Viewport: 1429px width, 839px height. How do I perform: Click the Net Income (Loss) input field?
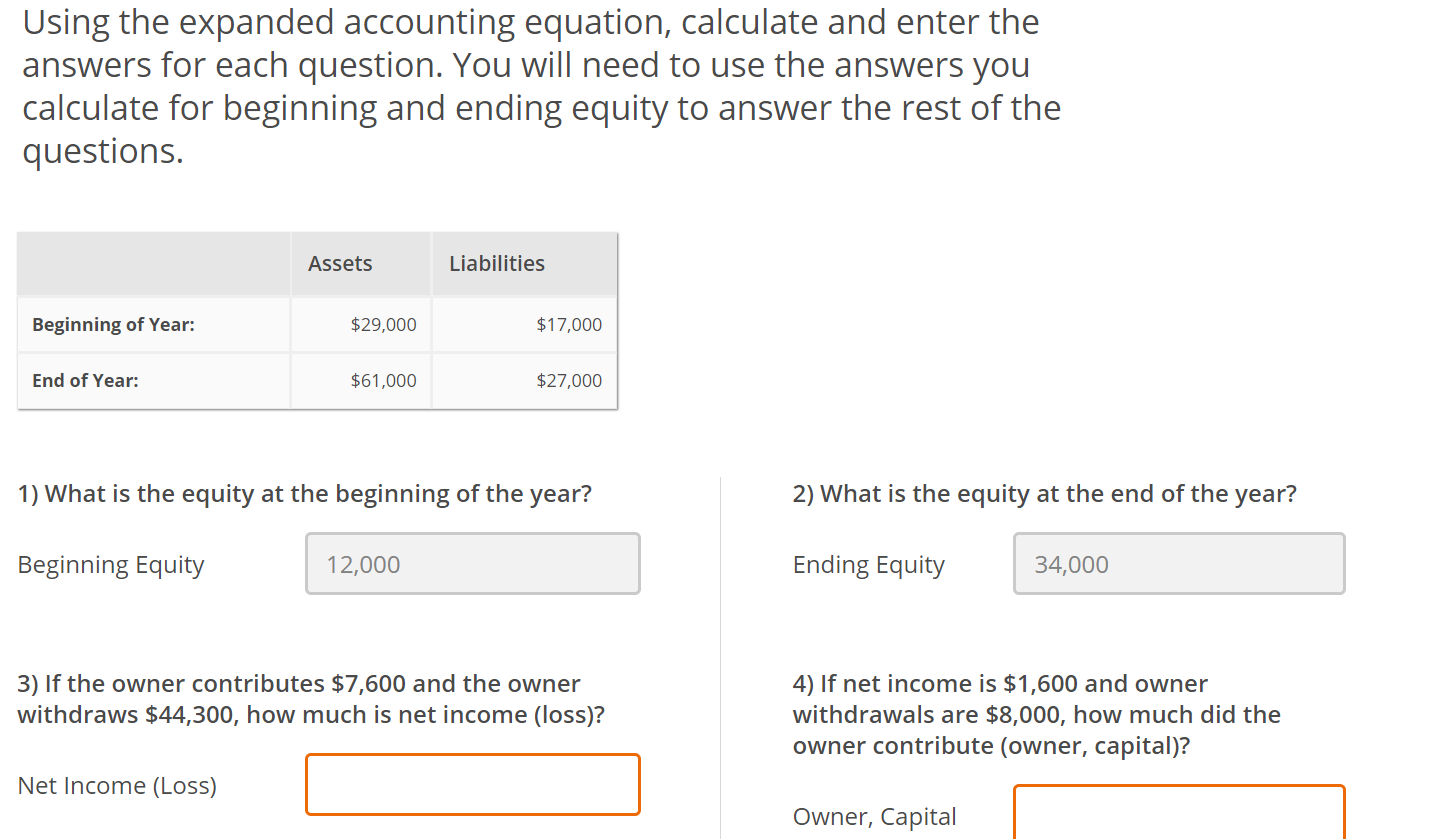pyautogui.click(x=472, y=784)
